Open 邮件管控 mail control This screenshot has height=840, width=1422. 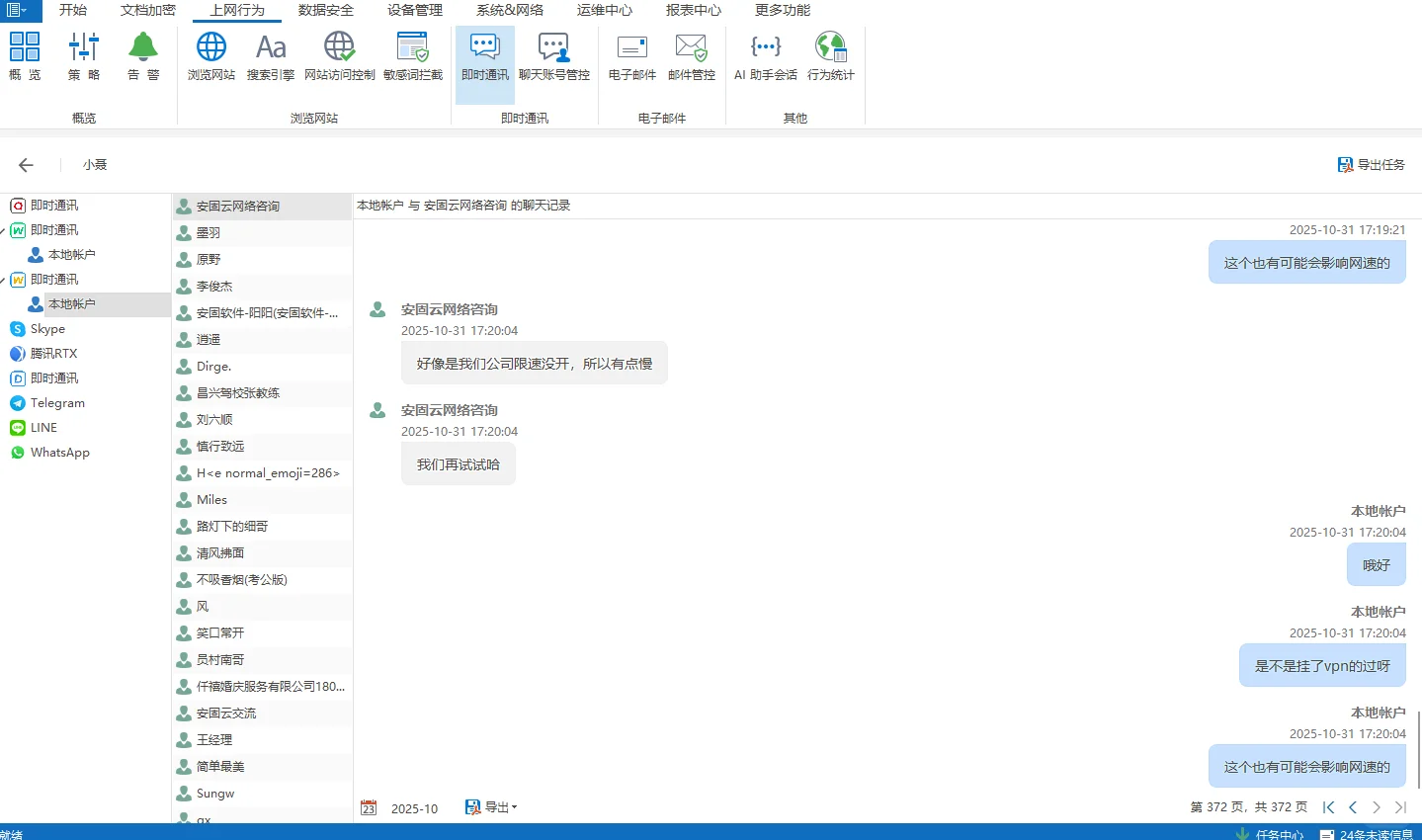[692, 56]
